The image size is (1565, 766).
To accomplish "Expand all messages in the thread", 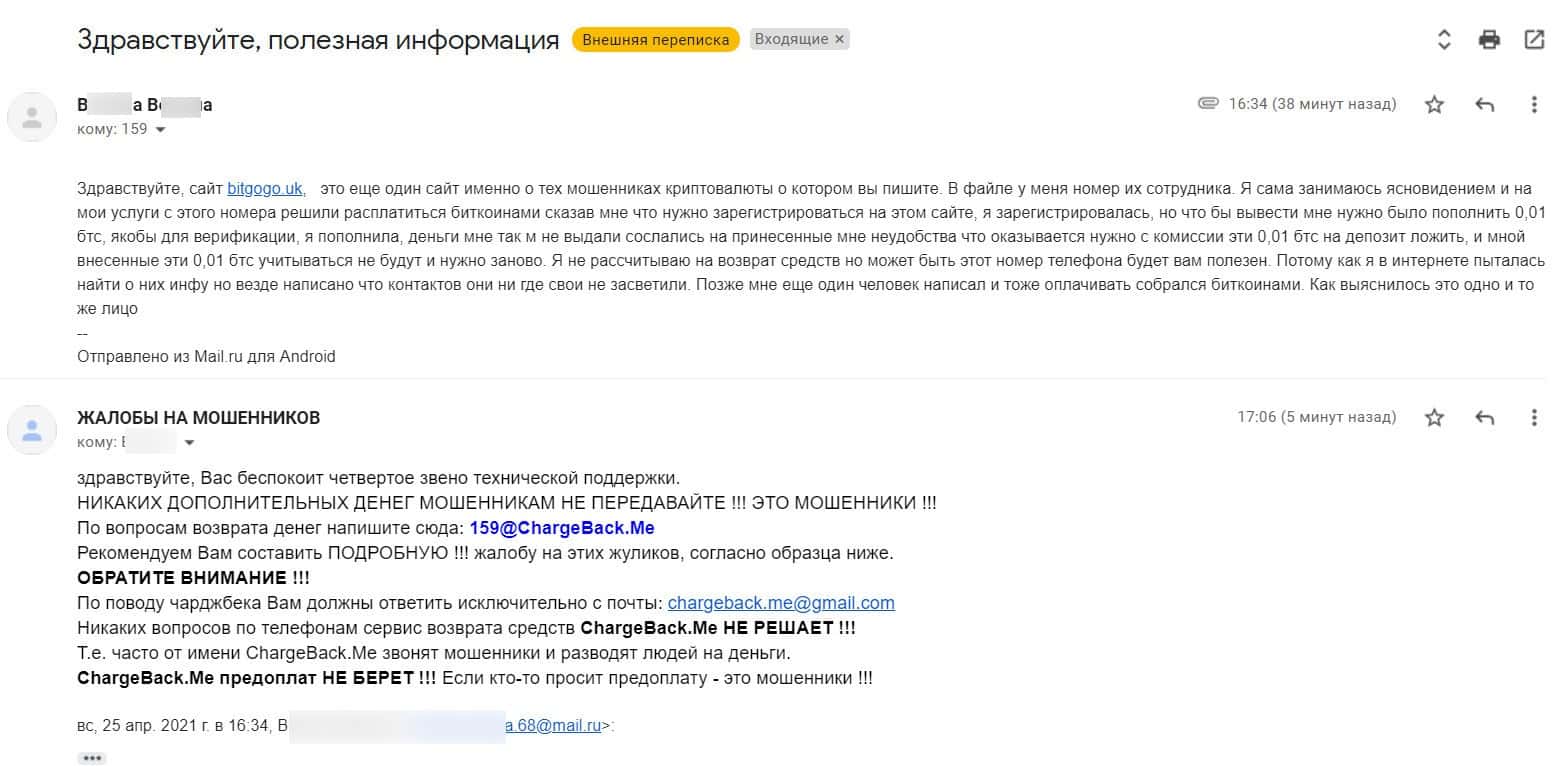I will 1443,40.
